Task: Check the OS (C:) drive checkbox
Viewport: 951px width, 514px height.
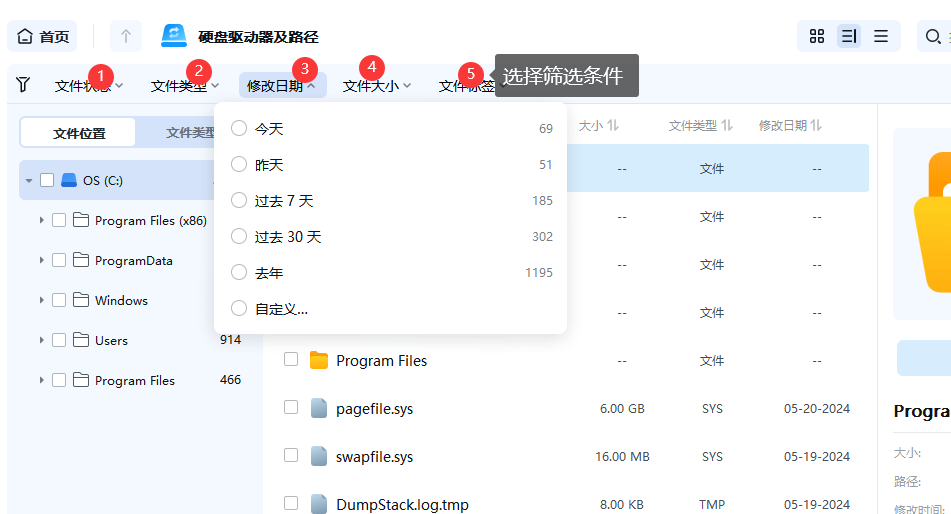Action: pyautogui.click(x=47, y=180)
